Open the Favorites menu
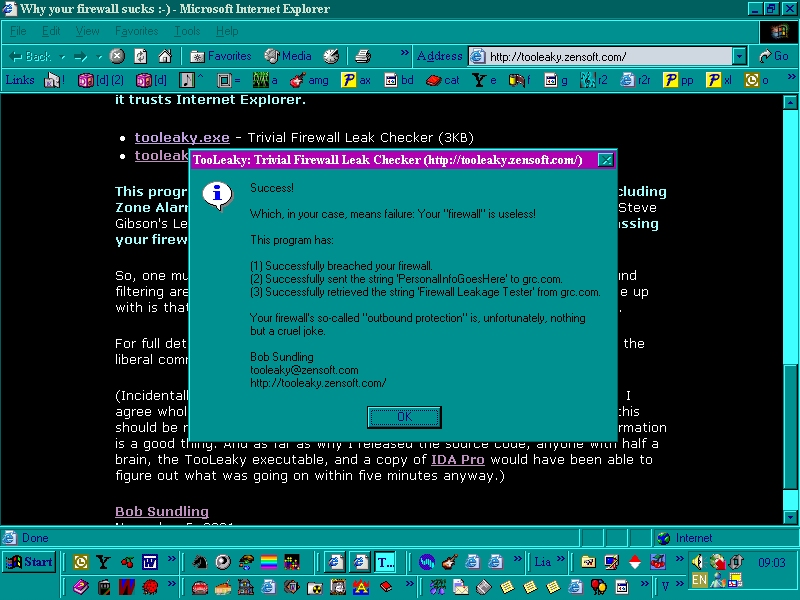 [x=136, y=31]
